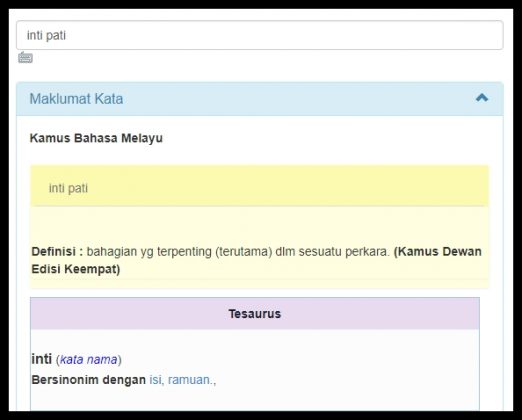Open the synonym link "isi"
Viewport: 522px width, 420px height.
155,379
